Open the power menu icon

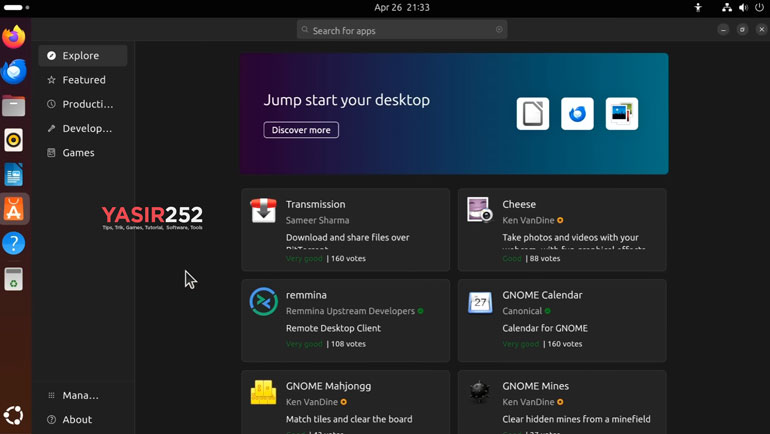coord(759,7)
